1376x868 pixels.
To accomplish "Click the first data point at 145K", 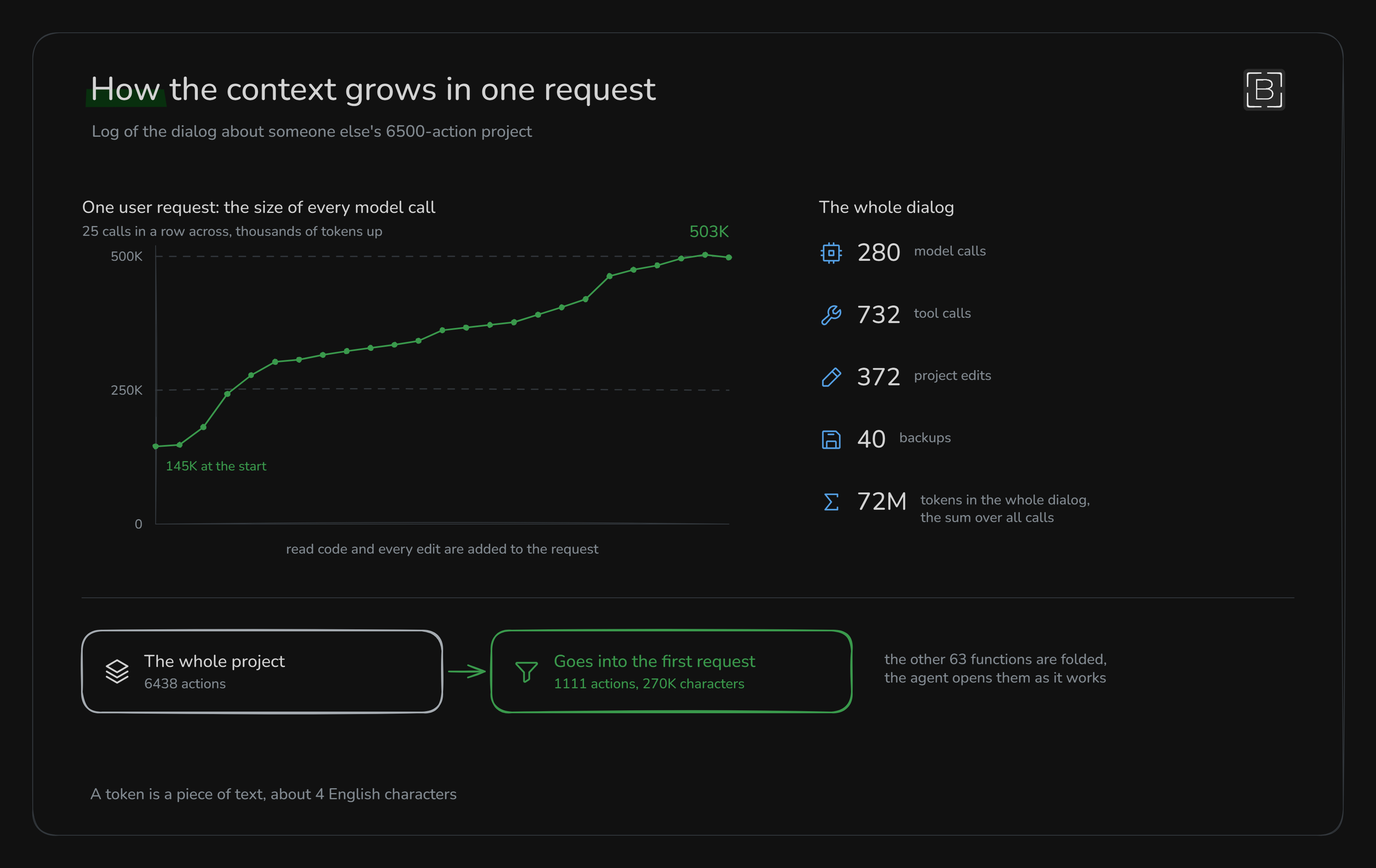I will click(x=156, y=446).
